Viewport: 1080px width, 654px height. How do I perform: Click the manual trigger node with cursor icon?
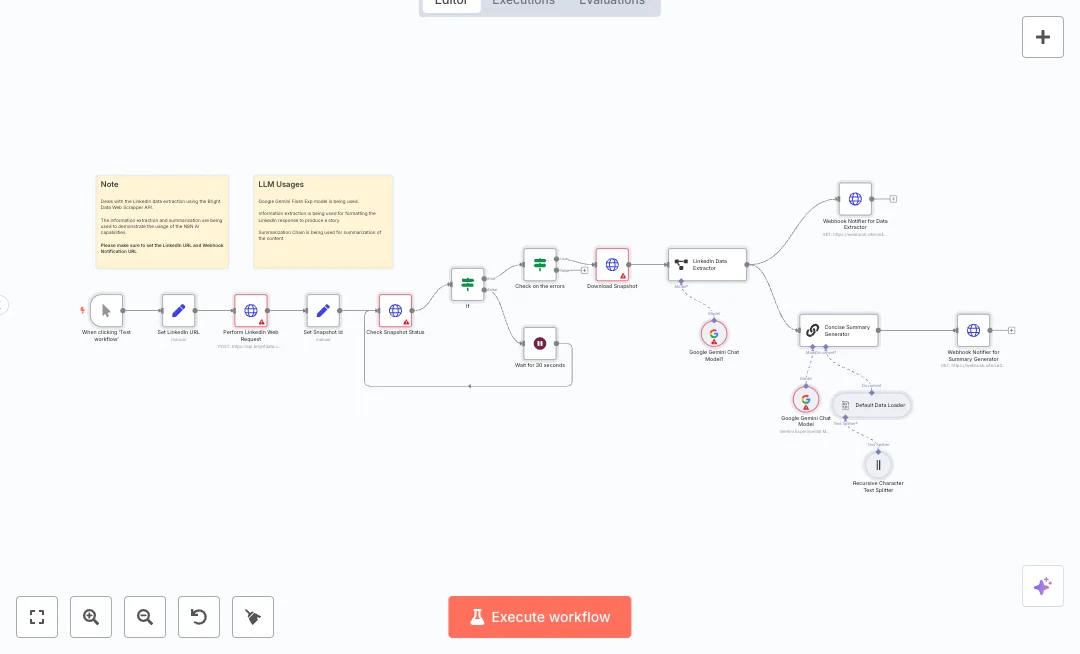click(x=106, y=310)
